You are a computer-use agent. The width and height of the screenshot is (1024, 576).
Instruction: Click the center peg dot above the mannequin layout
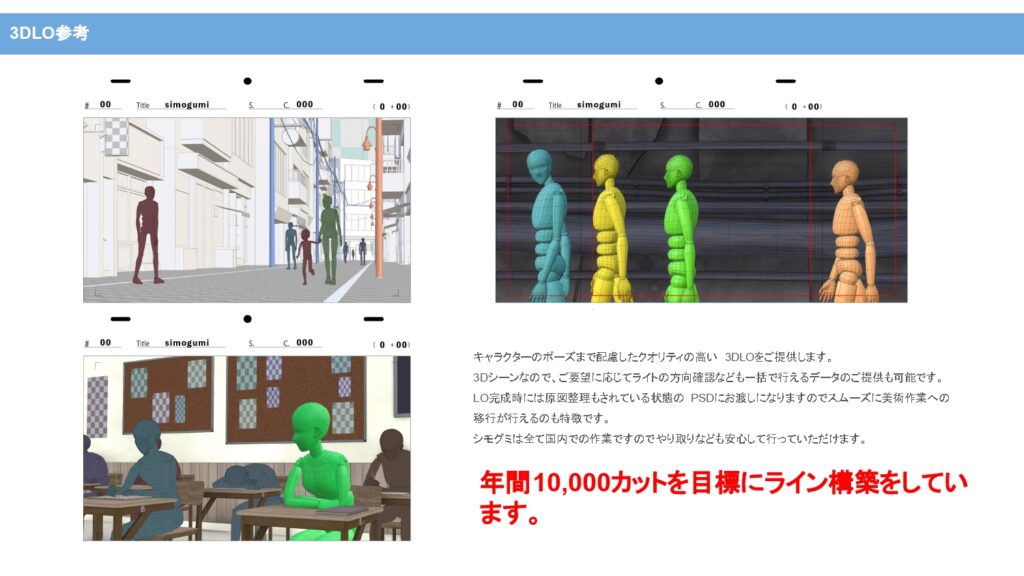point(658,81)
